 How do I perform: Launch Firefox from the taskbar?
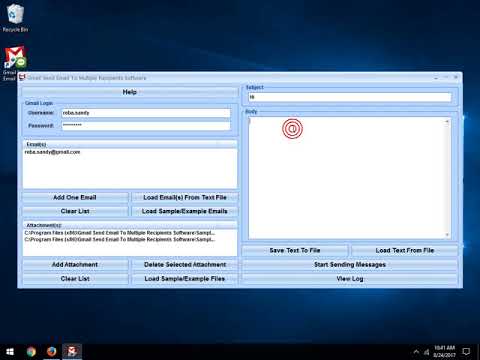coord(51,352)
